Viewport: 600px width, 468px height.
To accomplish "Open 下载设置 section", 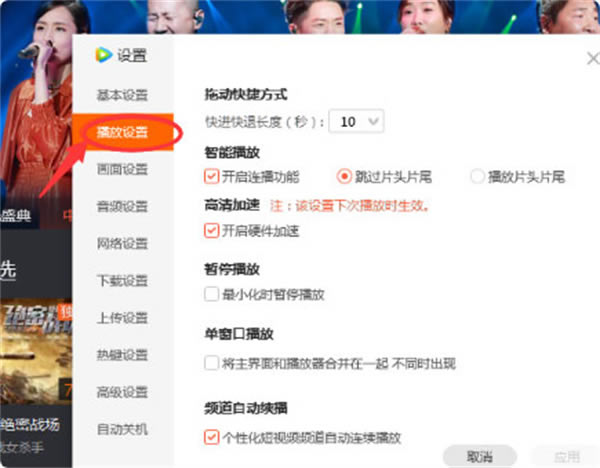I will 122,281.
